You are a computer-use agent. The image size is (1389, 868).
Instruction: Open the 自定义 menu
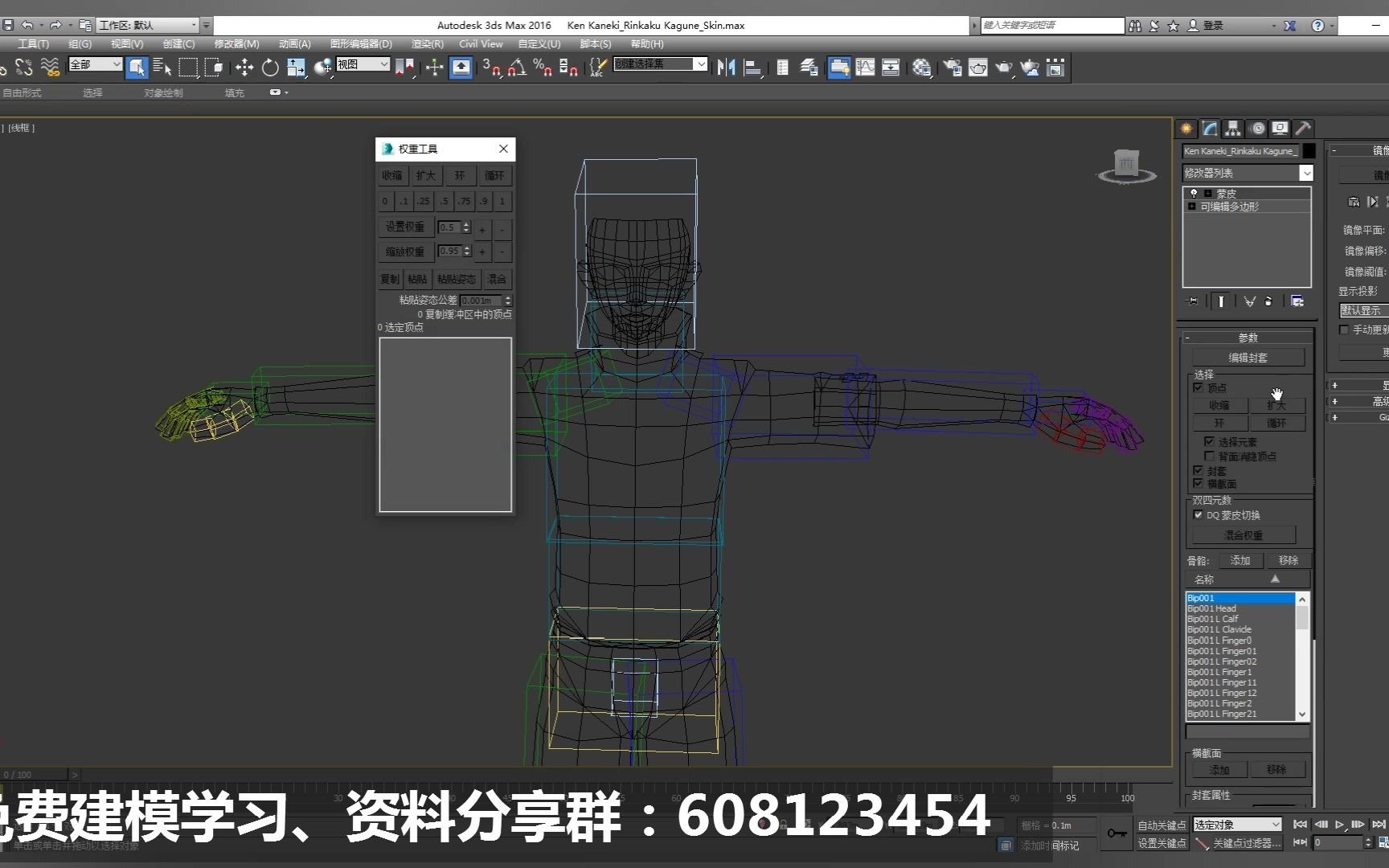tap(539, 44)
